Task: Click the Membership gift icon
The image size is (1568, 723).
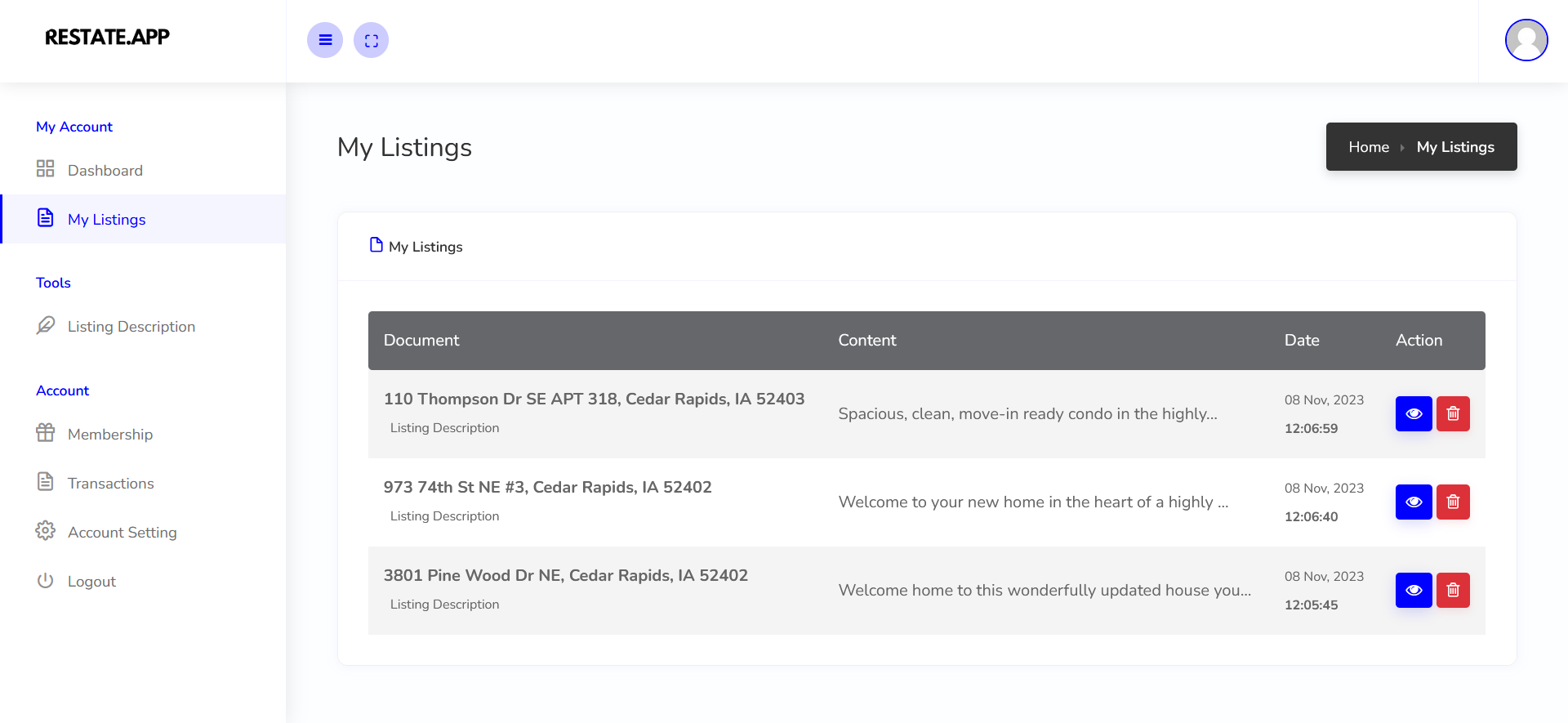Action: [x=46, y=433]
